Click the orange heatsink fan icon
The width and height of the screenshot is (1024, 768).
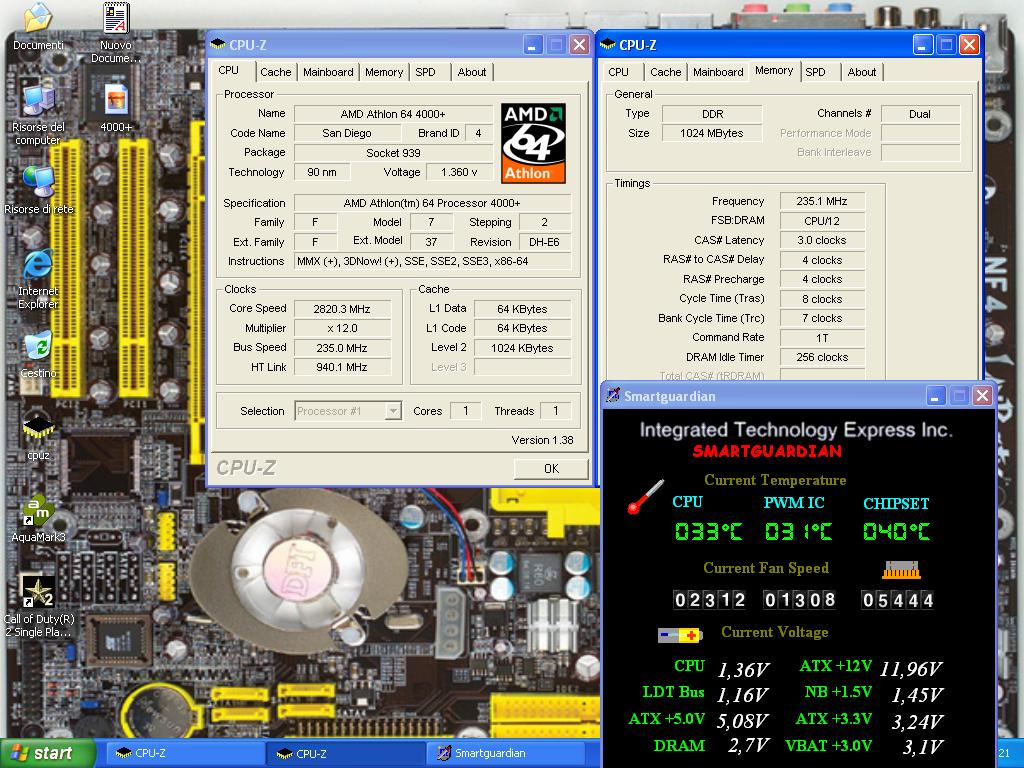point(901,570)
